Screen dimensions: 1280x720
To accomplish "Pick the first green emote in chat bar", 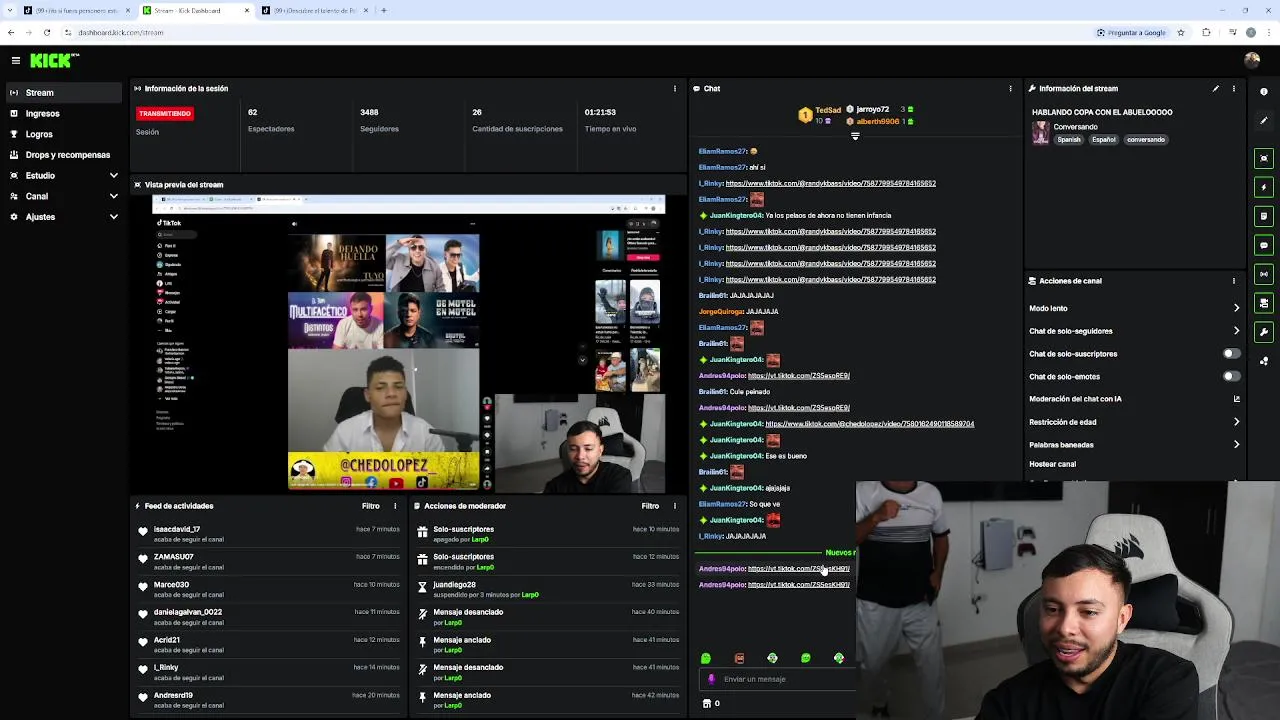I will (x=706, y=658).
